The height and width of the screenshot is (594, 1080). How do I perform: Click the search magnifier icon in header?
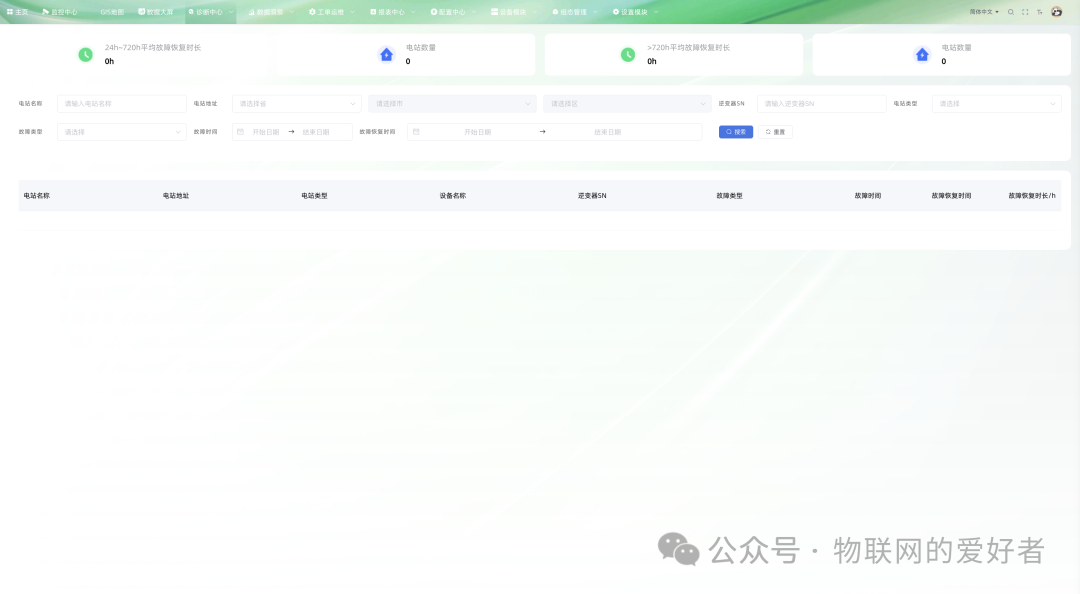pyautogui.click(x=1010, y=12)
